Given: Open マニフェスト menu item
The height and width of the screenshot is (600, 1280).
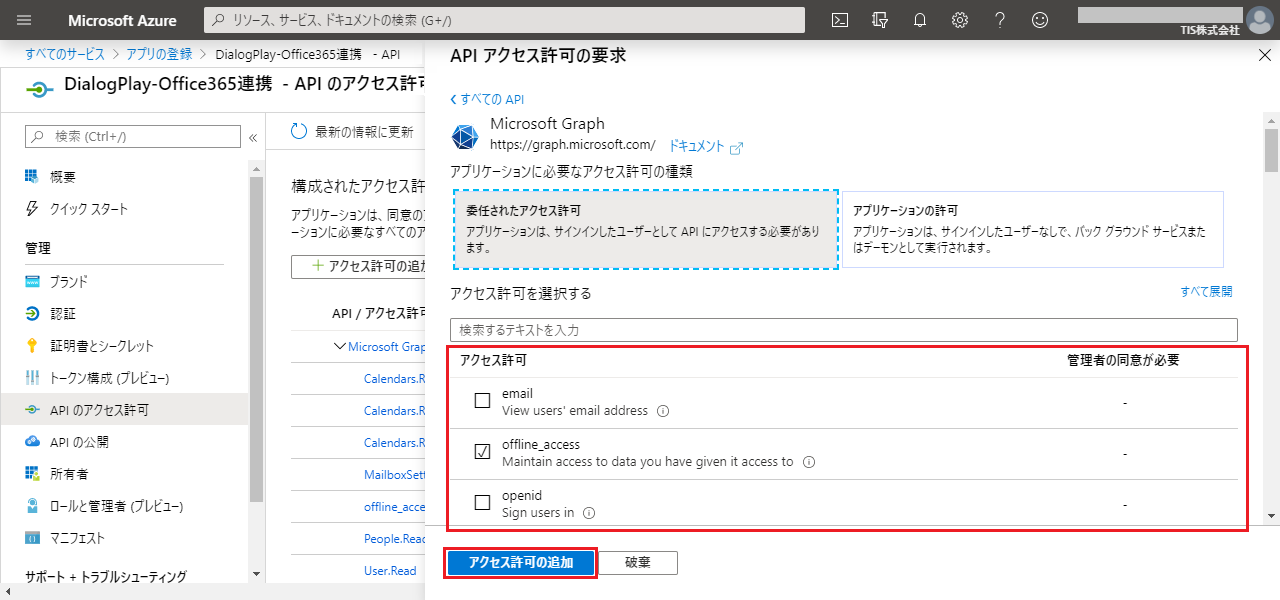Looking at the screenshot, I should [x=77, y=537].
